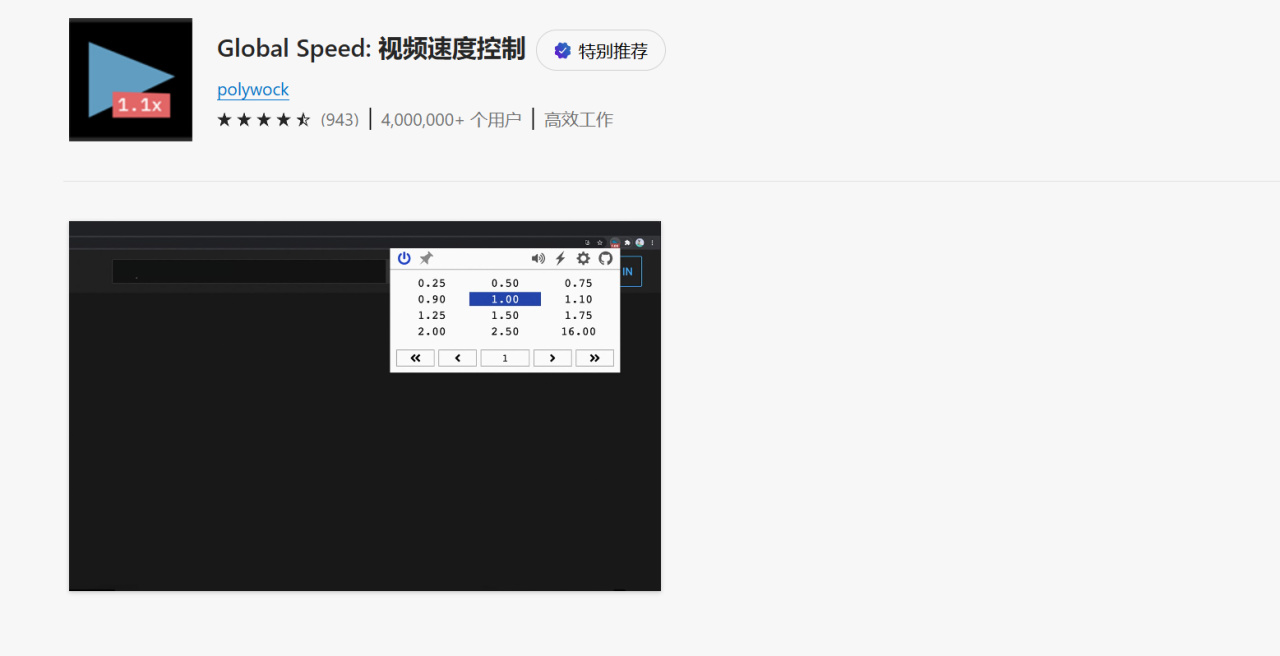The image size is (1280, 656).
Task: Toggle the blue power icon in popup
Action: [404, 258]
